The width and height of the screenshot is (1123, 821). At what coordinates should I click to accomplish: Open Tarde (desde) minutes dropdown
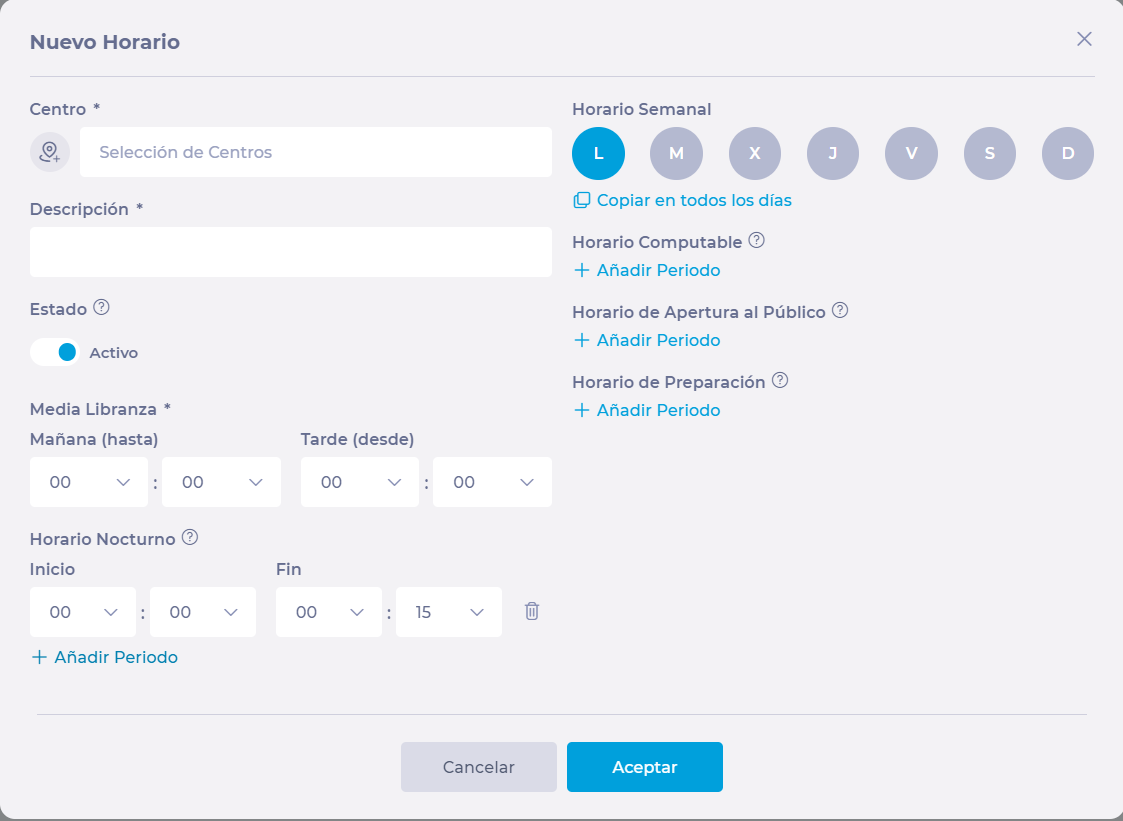tap(492, 482)
